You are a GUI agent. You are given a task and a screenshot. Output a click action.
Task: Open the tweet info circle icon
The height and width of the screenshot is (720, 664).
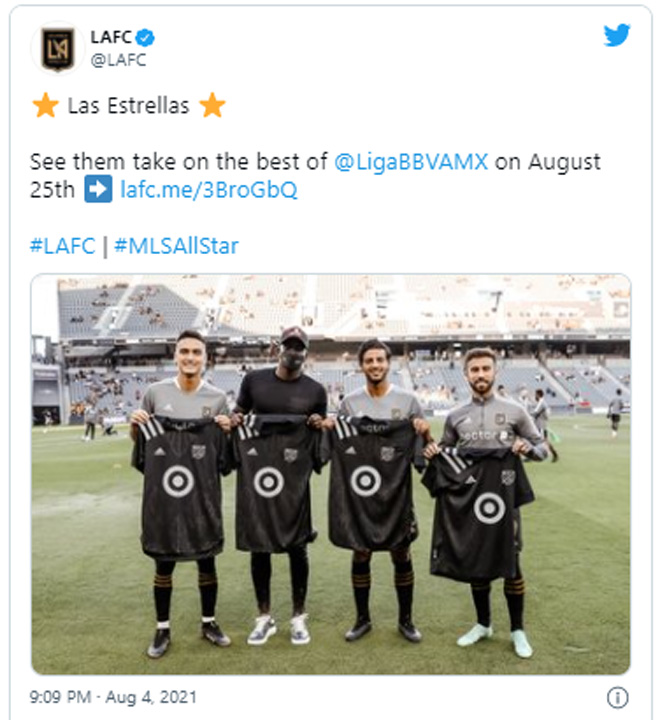tap(617, 698)
